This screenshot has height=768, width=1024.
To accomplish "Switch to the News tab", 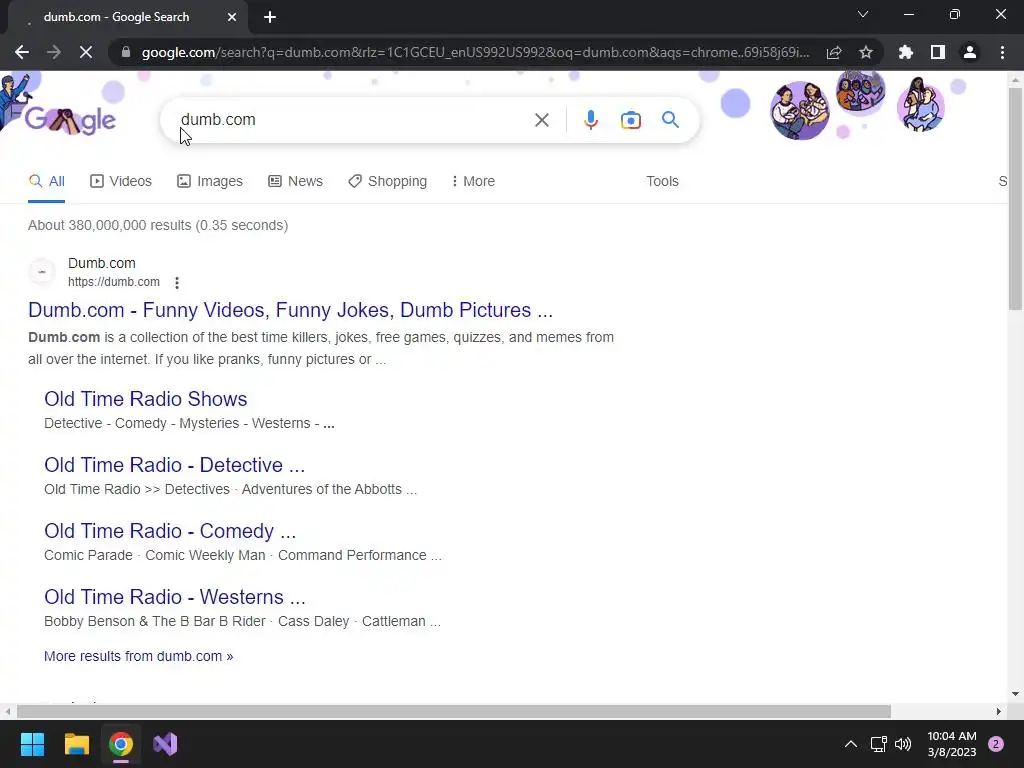I will click(x=295, y=182).
